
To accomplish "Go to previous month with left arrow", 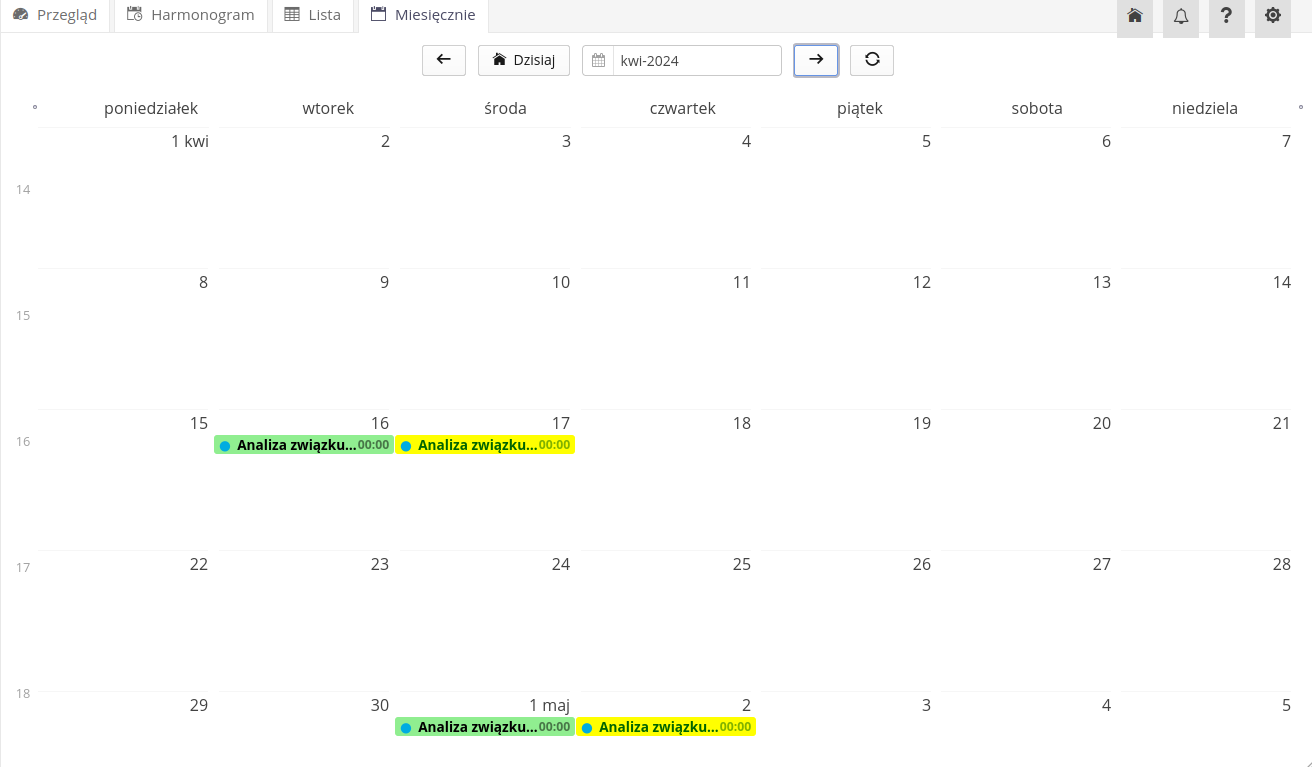I will [x=444, y=60].
